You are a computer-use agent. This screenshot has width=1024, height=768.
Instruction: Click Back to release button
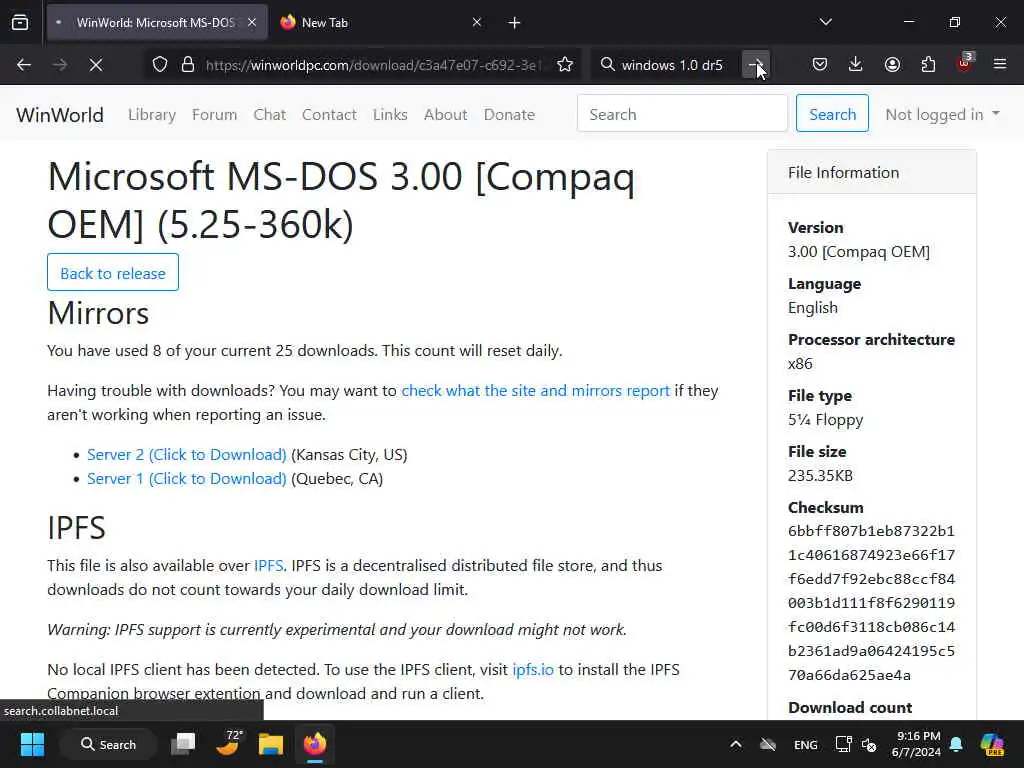pyautogui.click(x=113, y=272)
